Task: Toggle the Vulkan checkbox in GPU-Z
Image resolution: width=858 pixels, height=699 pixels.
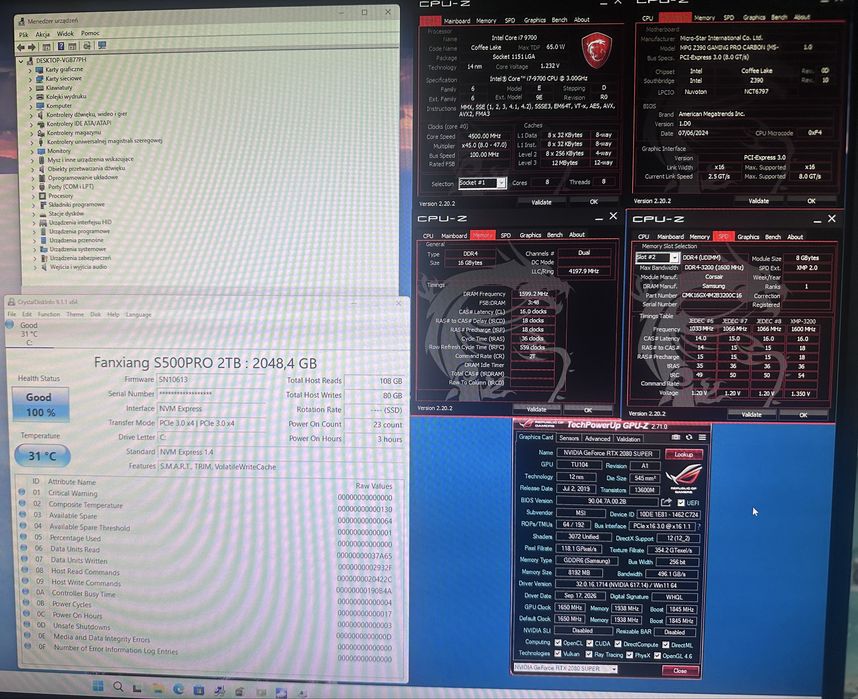Action: pos(557,654)
